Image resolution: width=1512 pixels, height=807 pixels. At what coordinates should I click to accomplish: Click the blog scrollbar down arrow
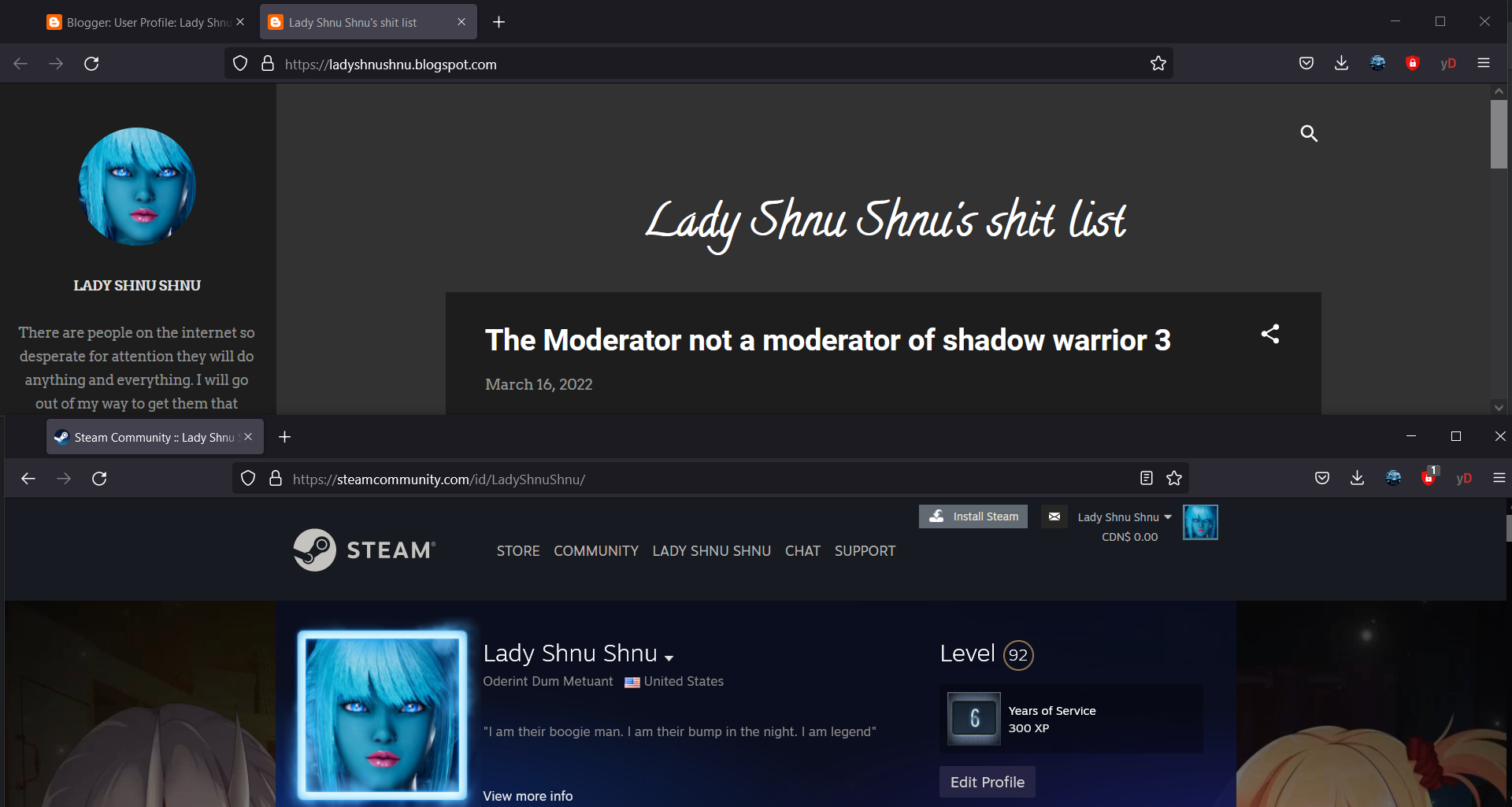[x=1499, y=407]
